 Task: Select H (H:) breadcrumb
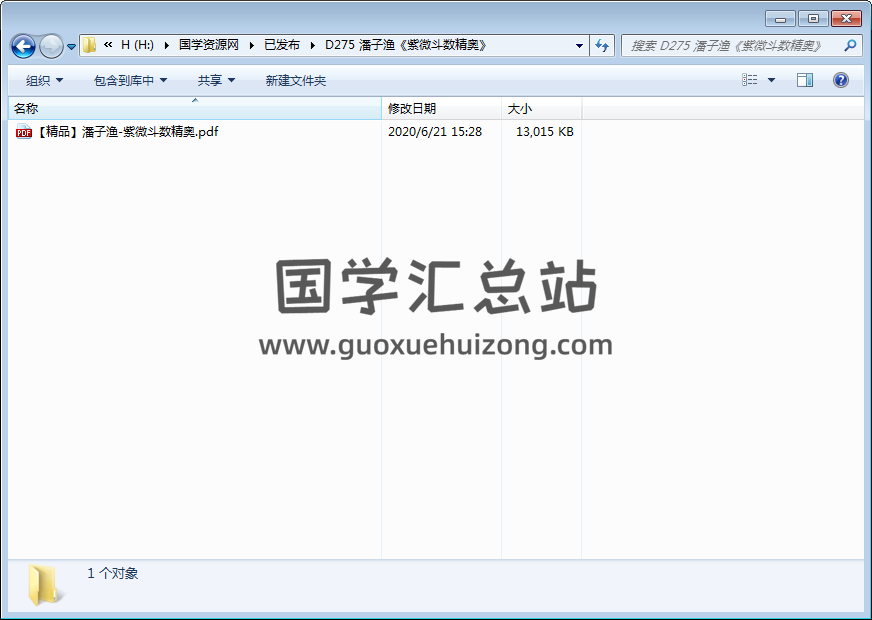[x=137, y=45]
